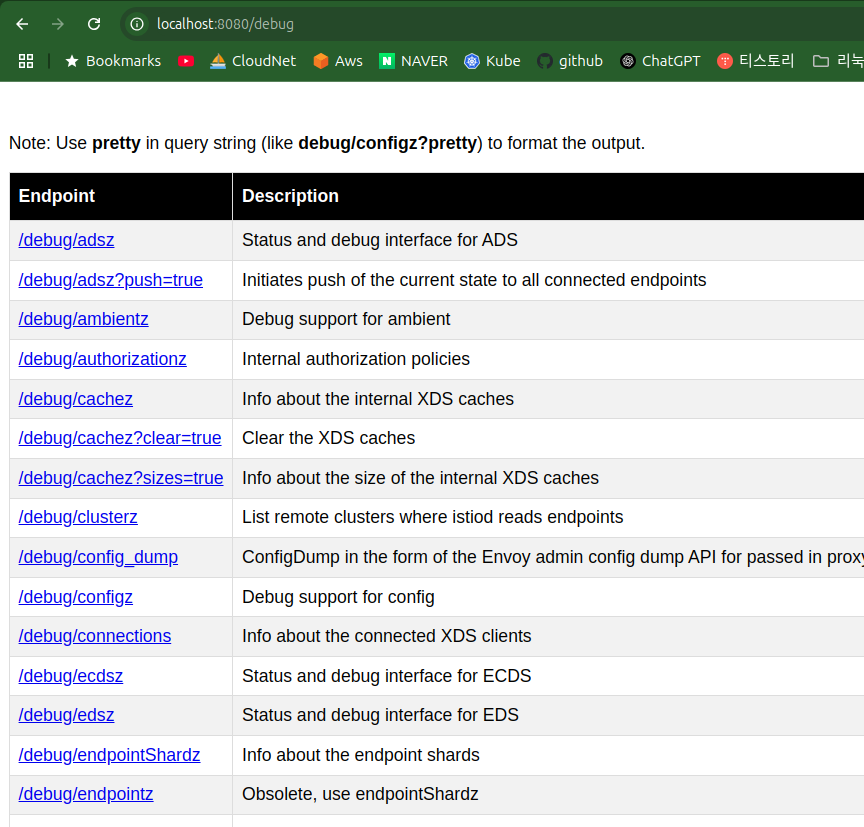864x827 pixels.
Task: Click 'Debug support for config' text
Action: coord(338,597)
